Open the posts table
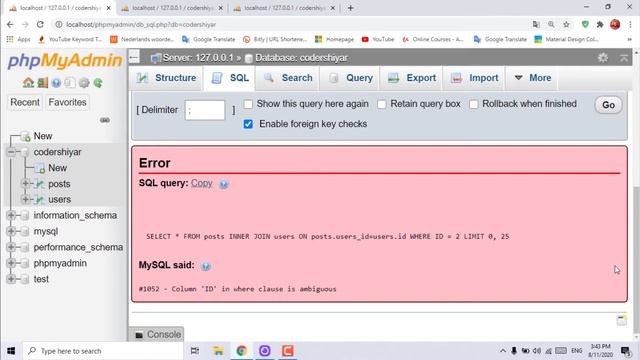Viewport: 640px width, 360px height. (59, 184)
